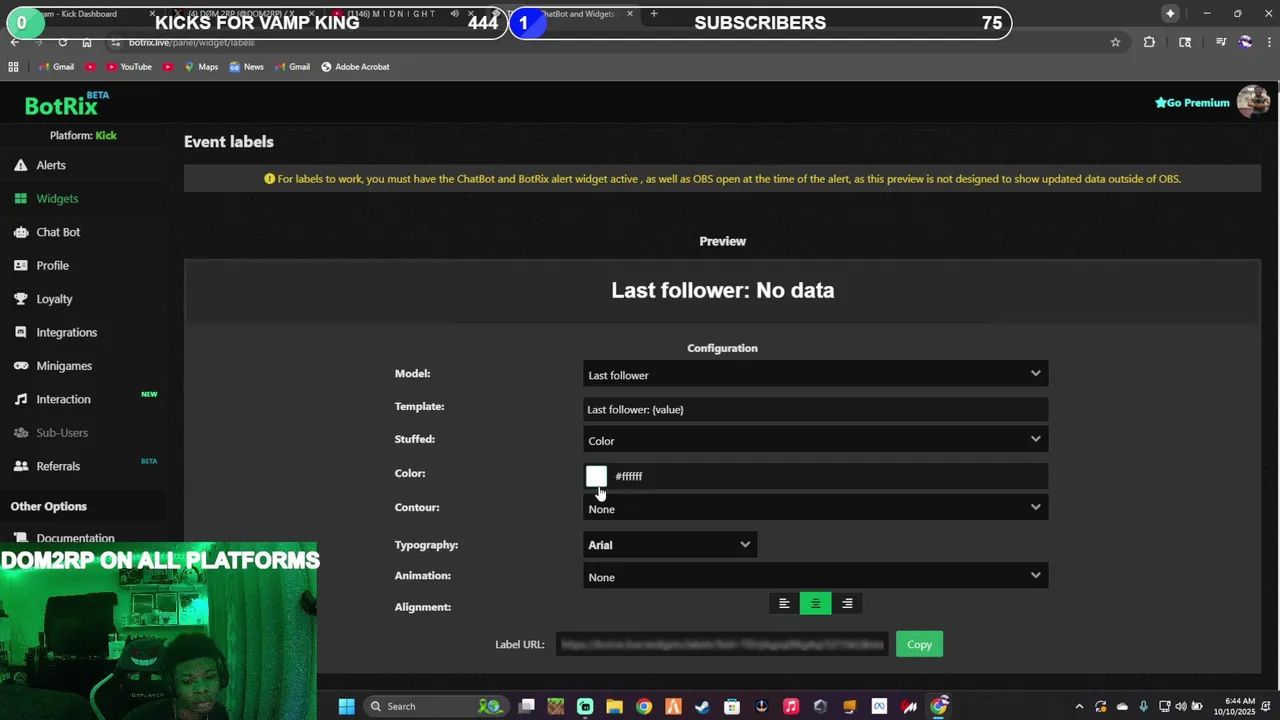Expand the Model dropdown showing Last follower
The image size is (1280, 720).
point(815,375)
